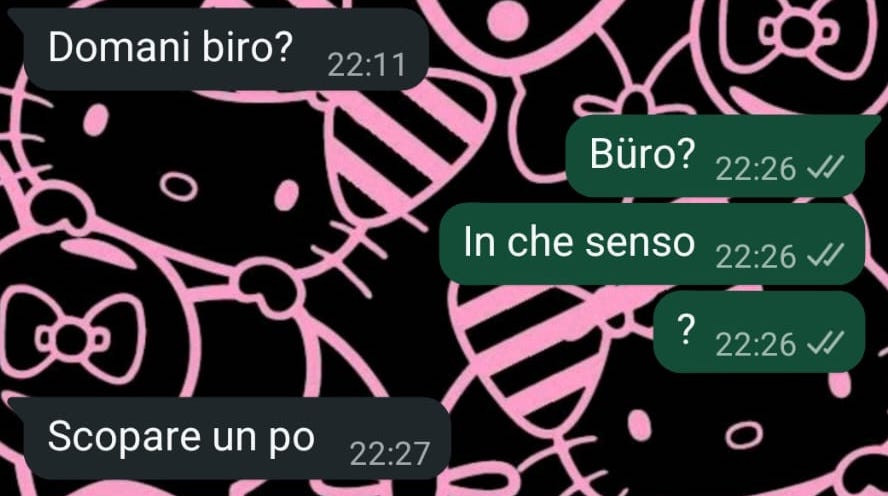Tap the 22:27 timestamp on last message
The height and width of the screenshot is (496, 888).
tap(390, 454)
